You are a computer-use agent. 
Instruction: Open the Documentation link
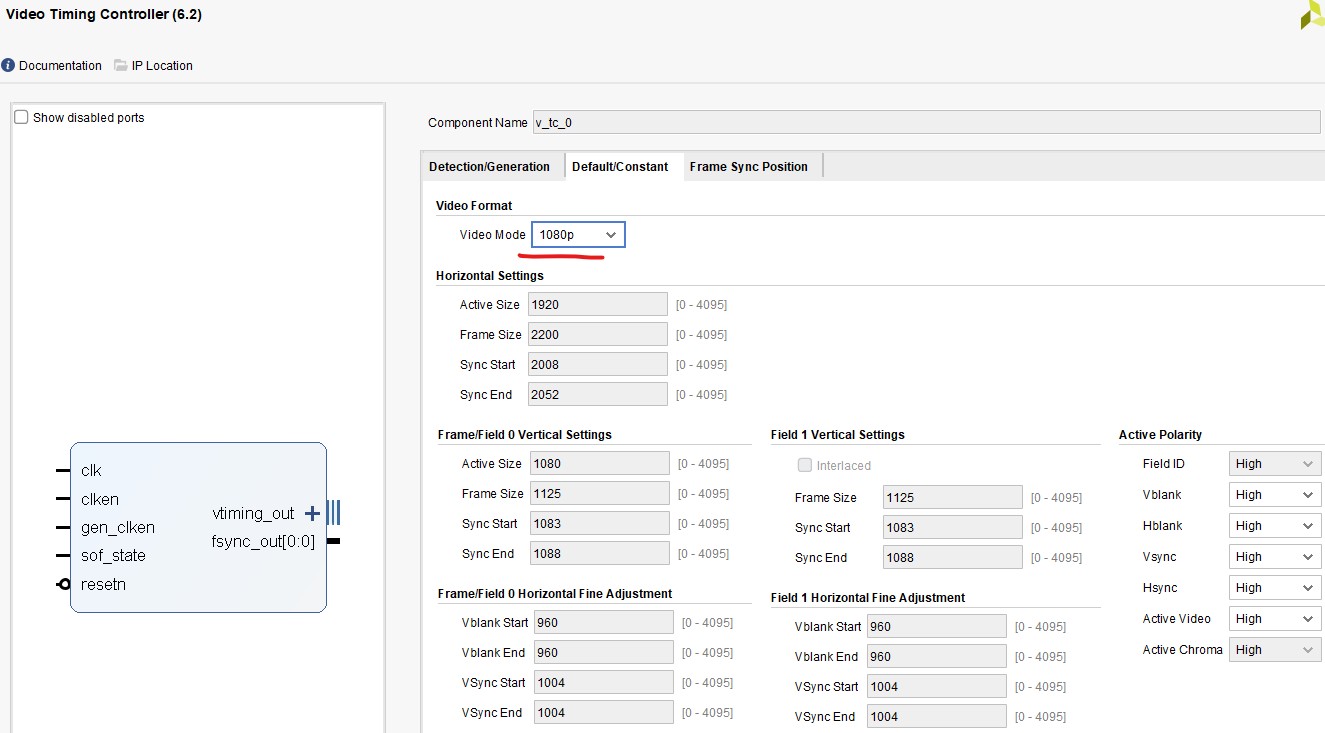(x=60, y=66)
